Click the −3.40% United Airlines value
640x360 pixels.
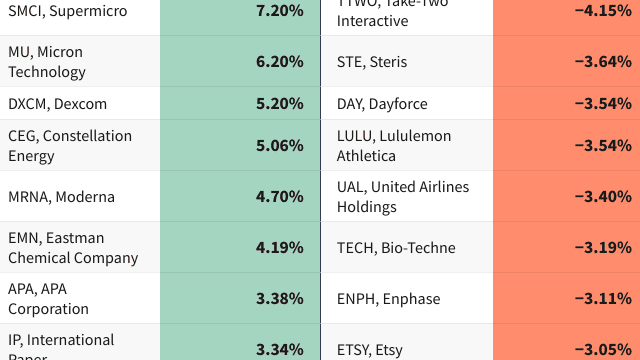coord(567,196)
